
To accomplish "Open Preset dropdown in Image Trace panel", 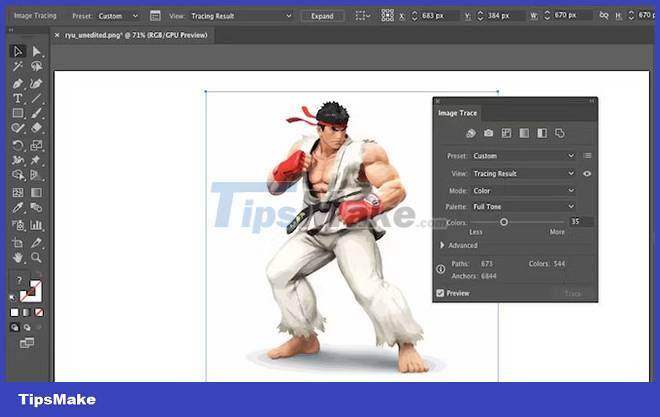I will click(523, 156).
